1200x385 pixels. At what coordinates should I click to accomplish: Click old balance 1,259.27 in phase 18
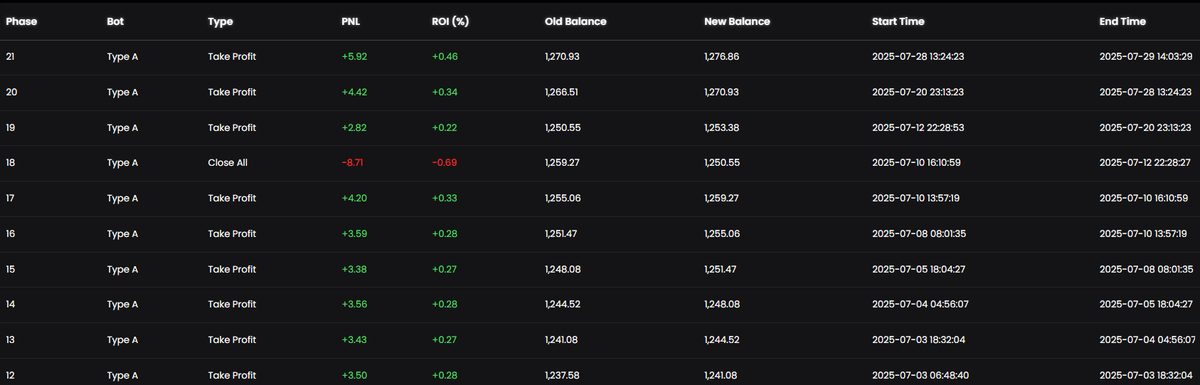[562, 163]
